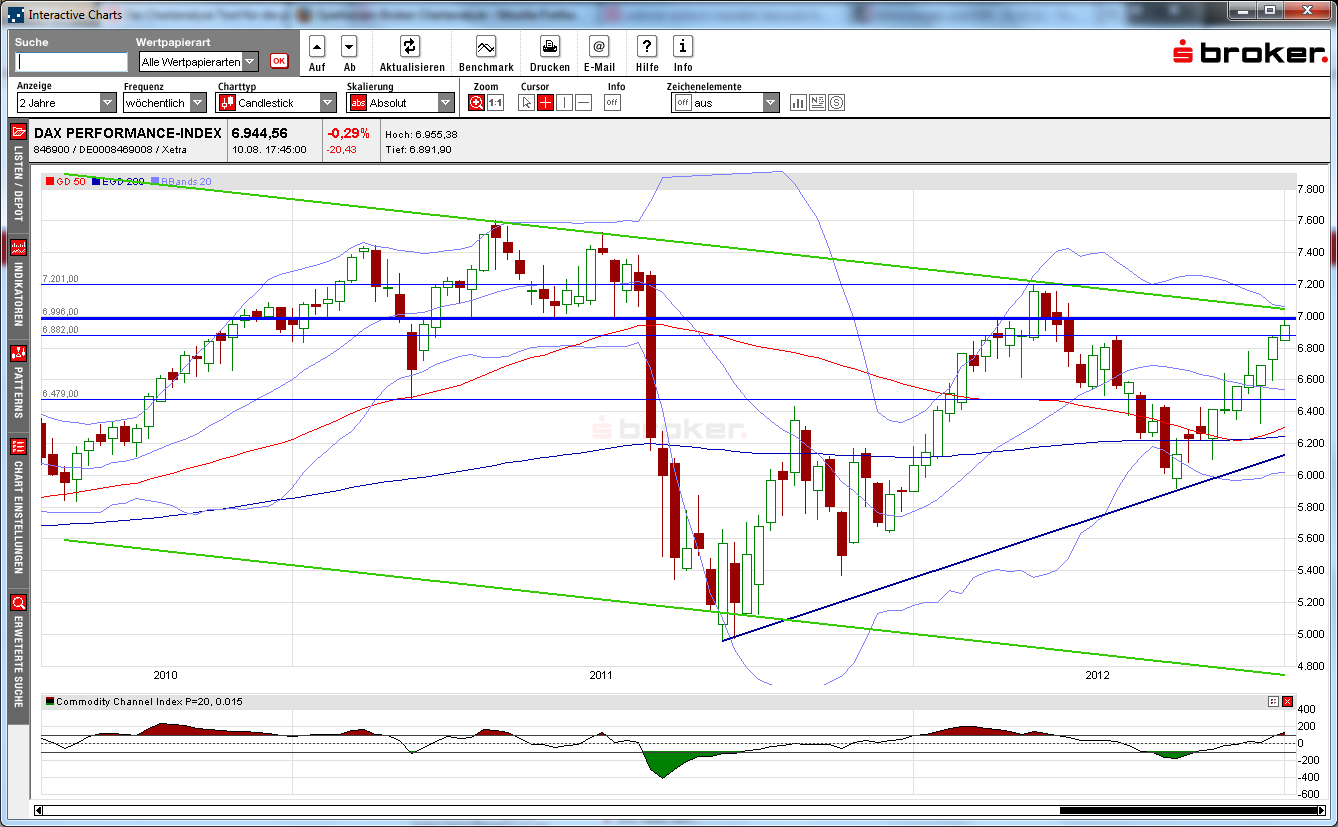Image resolution: width=1338 pixels, height=827 pixels.
Task: Open the Charttyp Candlestick dropdown
Action: pyautogui.click(x=327, y=101)
